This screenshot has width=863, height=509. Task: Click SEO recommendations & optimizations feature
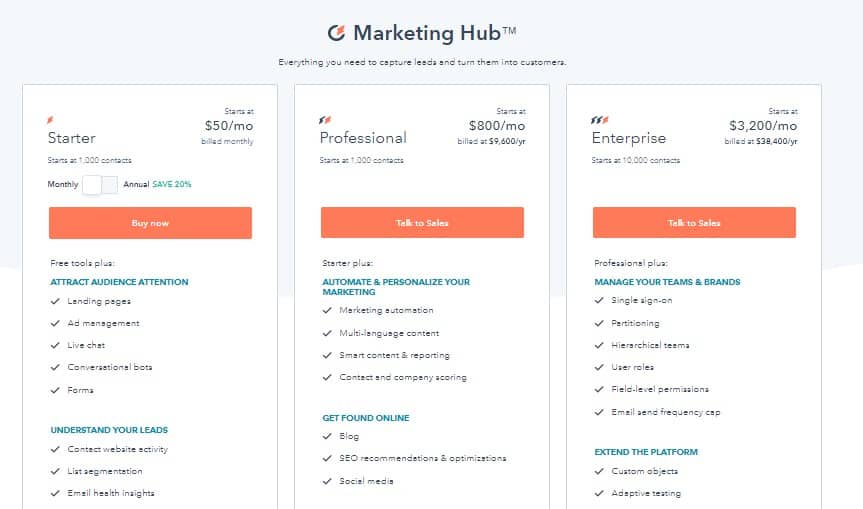tap(422, 458)
